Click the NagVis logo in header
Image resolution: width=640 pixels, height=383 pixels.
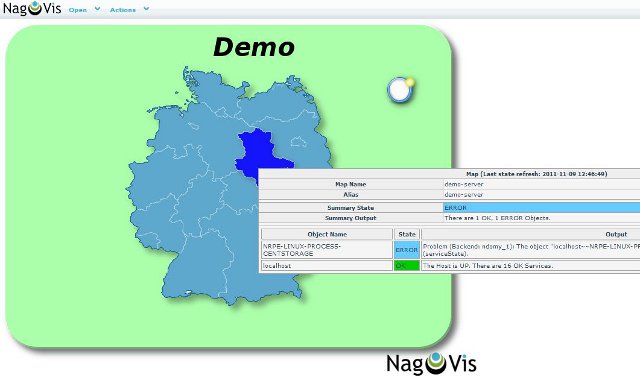(32, 8)
